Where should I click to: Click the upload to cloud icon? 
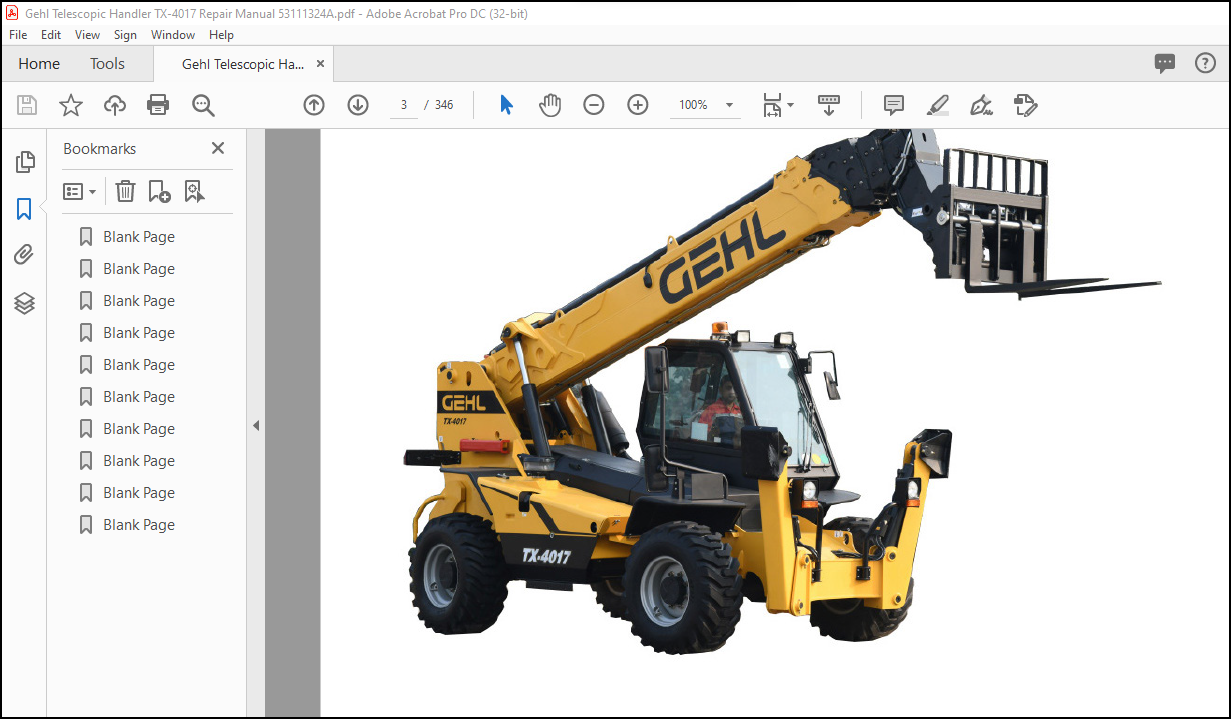(115, 105)
